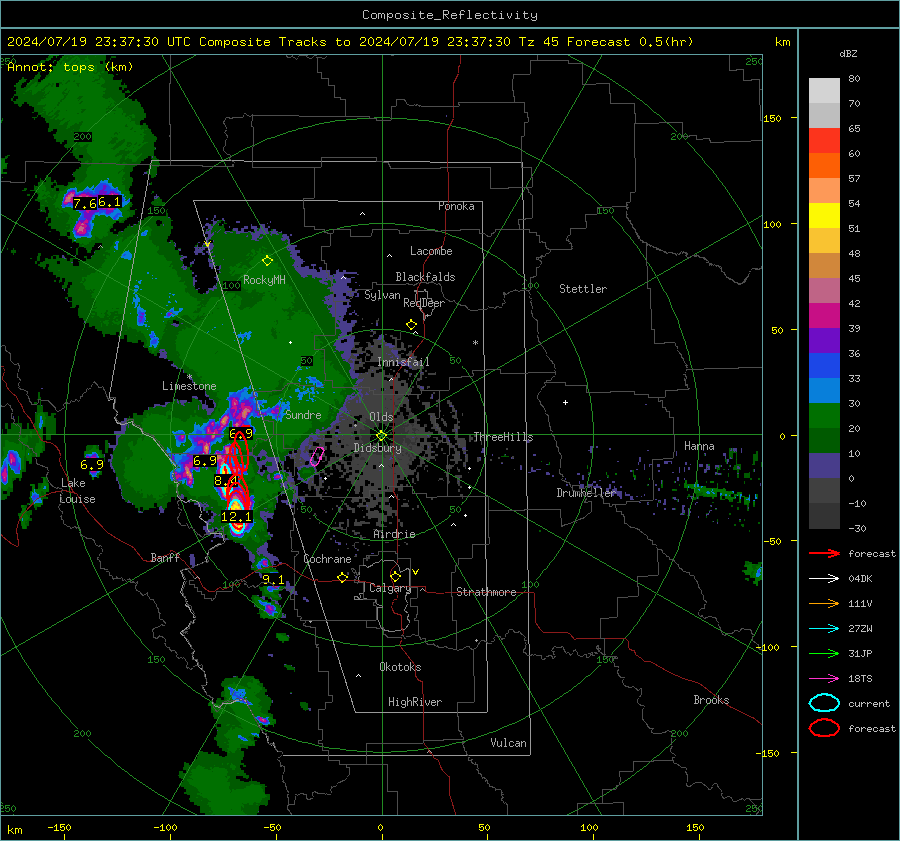The width and height of the screenshot is (900, 841).
Task: Click the Olds town label
Action: (381, 417)
